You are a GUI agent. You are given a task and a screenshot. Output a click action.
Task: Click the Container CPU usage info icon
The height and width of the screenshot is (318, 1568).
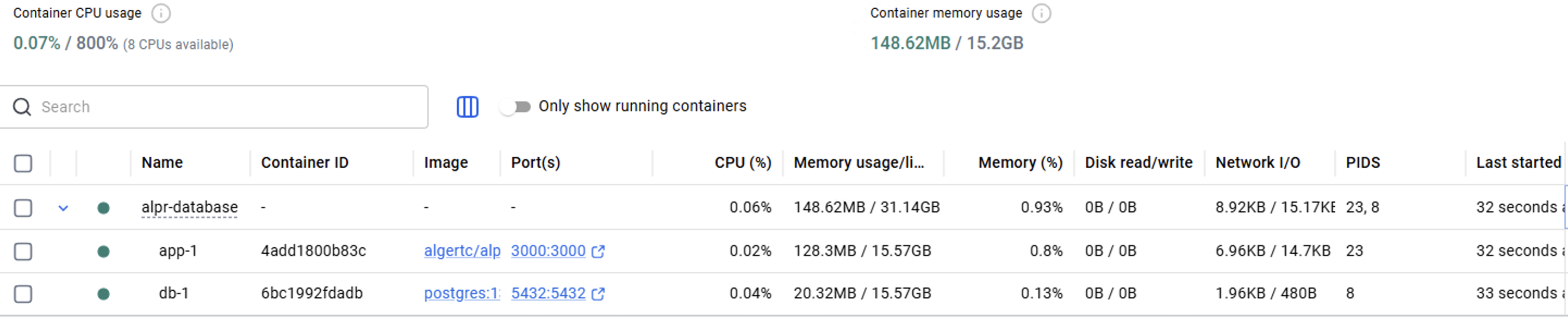[161, 14]
